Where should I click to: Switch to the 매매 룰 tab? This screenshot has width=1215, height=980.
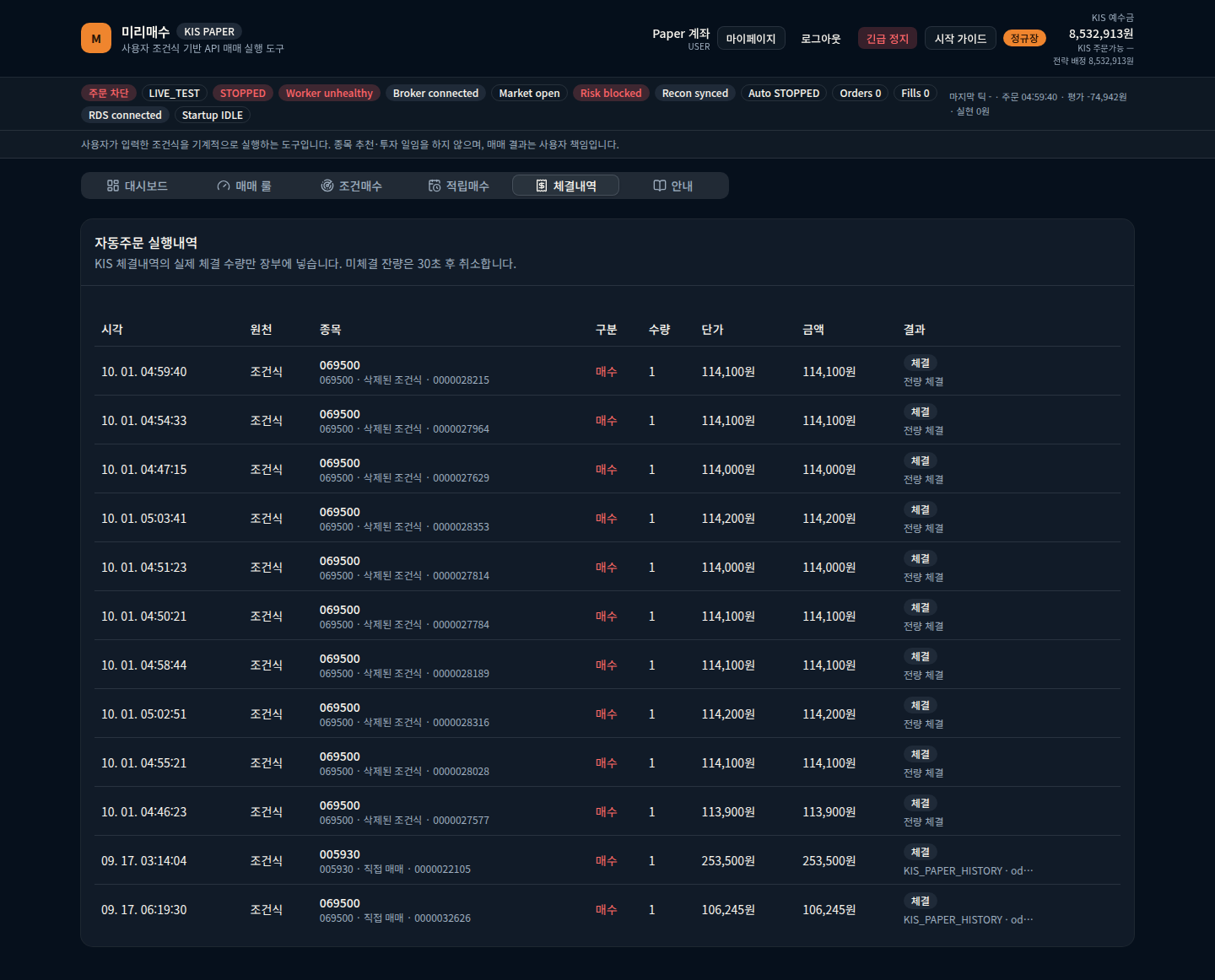click(x=244, y=186)
